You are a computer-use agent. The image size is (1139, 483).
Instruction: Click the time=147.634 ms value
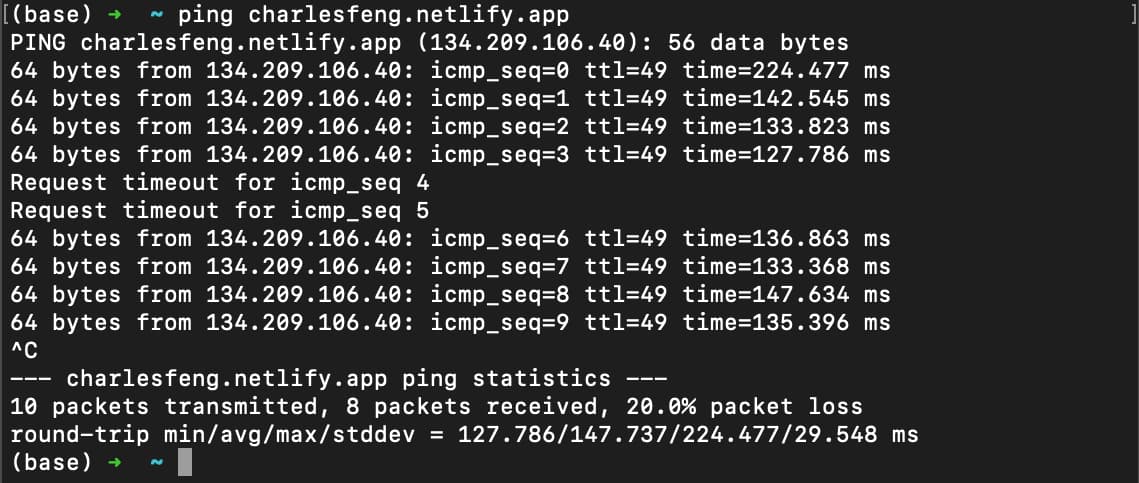coord(786,294)
